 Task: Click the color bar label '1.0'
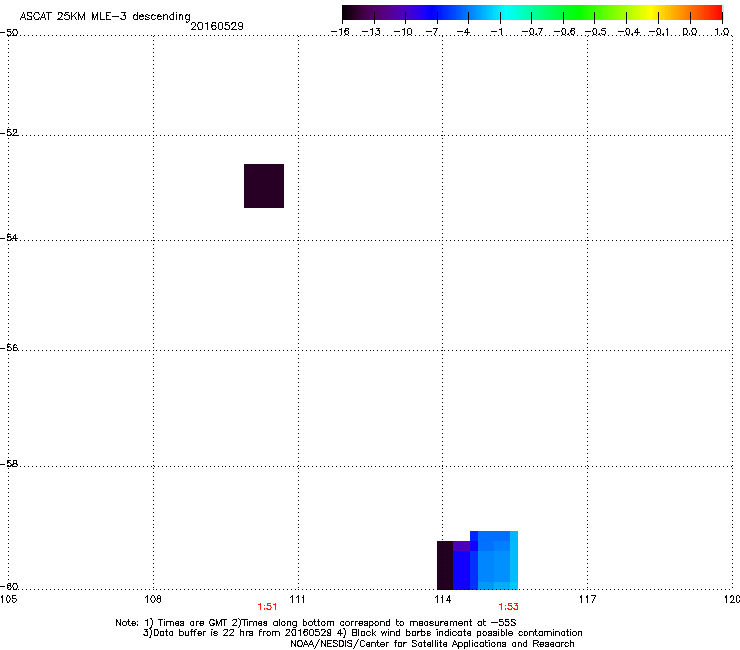click(x=722, y=32)
